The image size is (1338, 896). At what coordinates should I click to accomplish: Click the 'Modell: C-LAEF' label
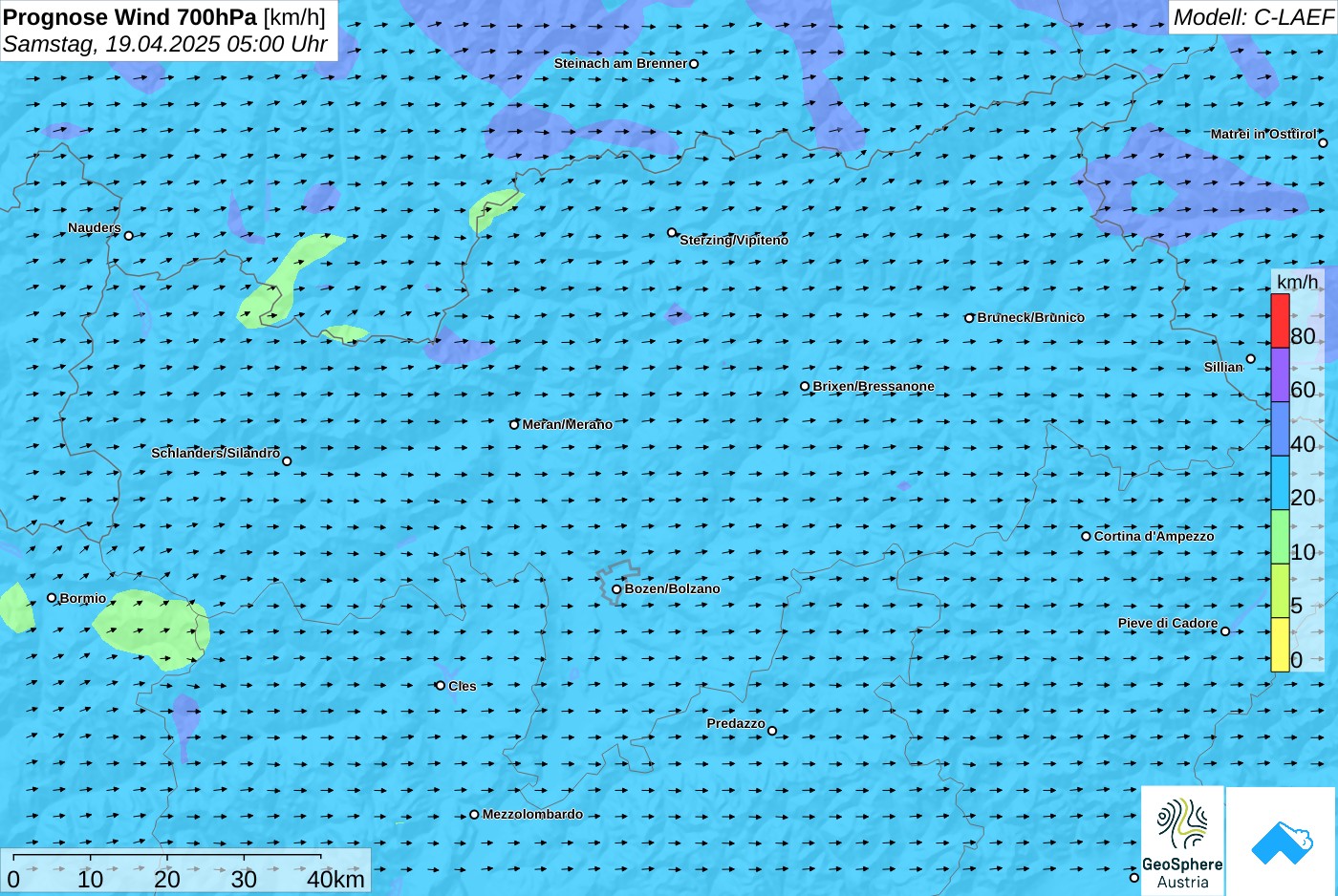coord(1253,16)
